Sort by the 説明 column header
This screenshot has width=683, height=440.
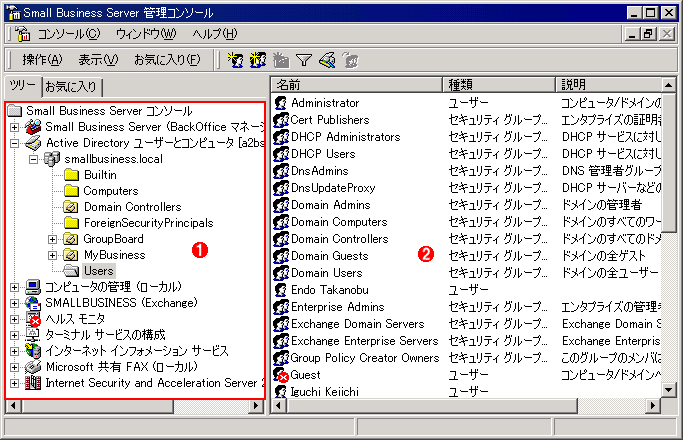click(x=609, y=85)
